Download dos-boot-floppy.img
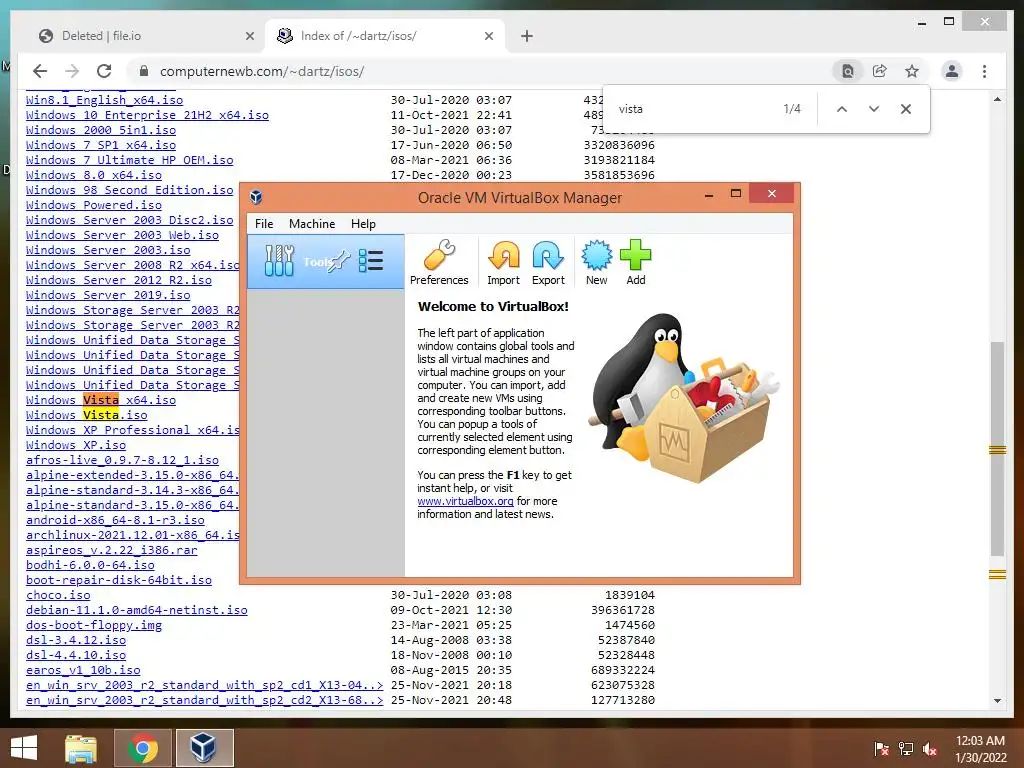Viewport: 1024px width, 768px height. tap(93, 625)
